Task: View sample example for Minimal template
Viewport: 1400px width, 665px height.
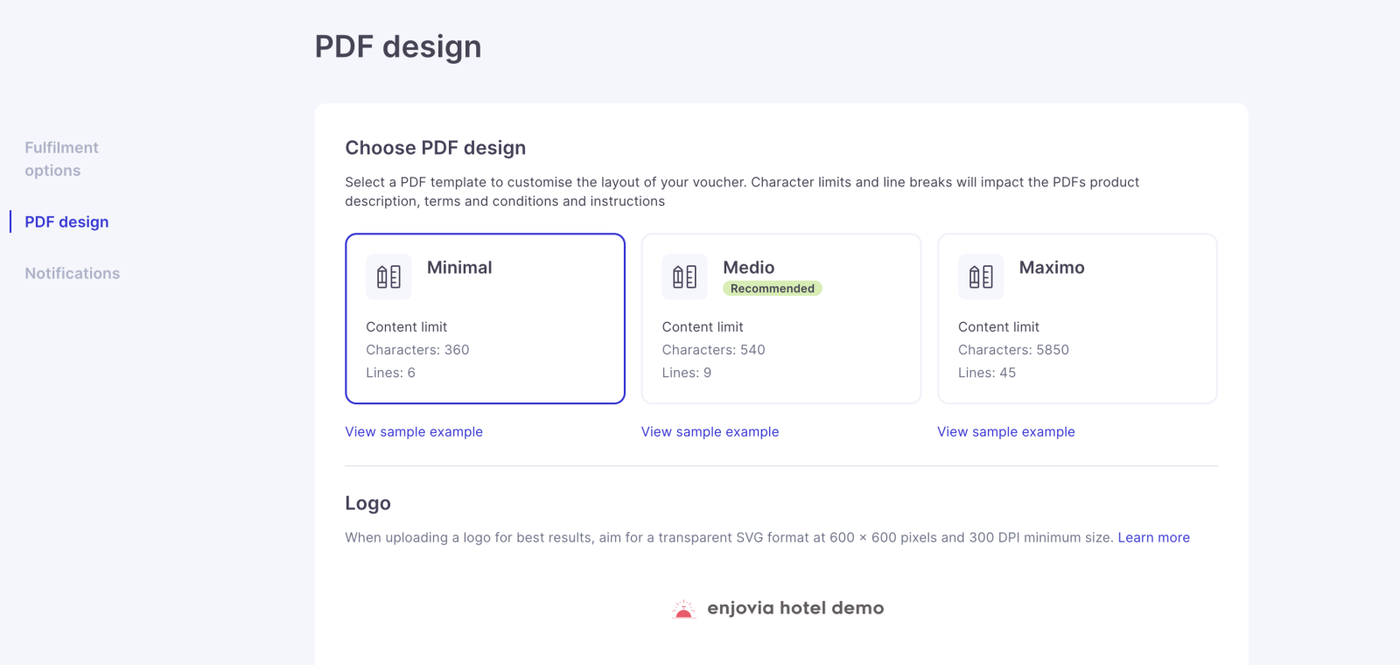Action: (414, 432)
